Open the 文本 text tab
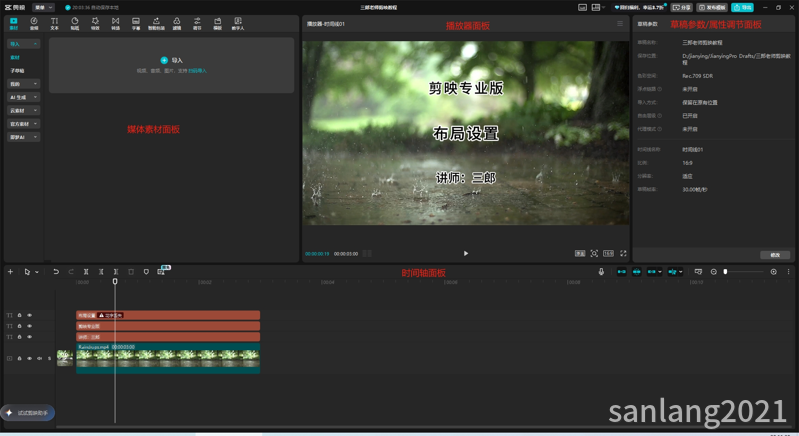 (55, 23)
